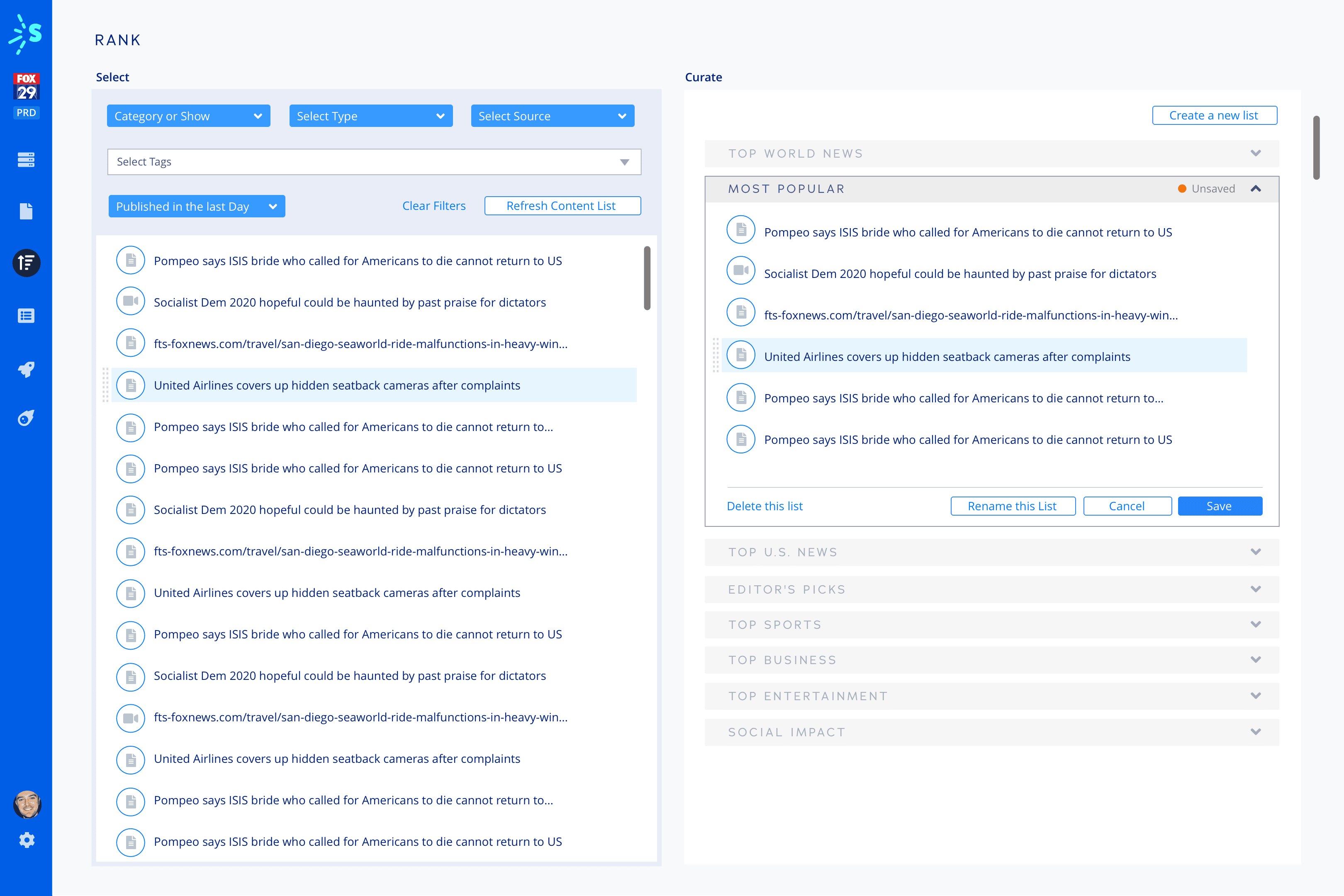Viewport: 1344px width, 896px height.
Task: Open the document page icon in sidebar
Action: click(x=26, y=211)
